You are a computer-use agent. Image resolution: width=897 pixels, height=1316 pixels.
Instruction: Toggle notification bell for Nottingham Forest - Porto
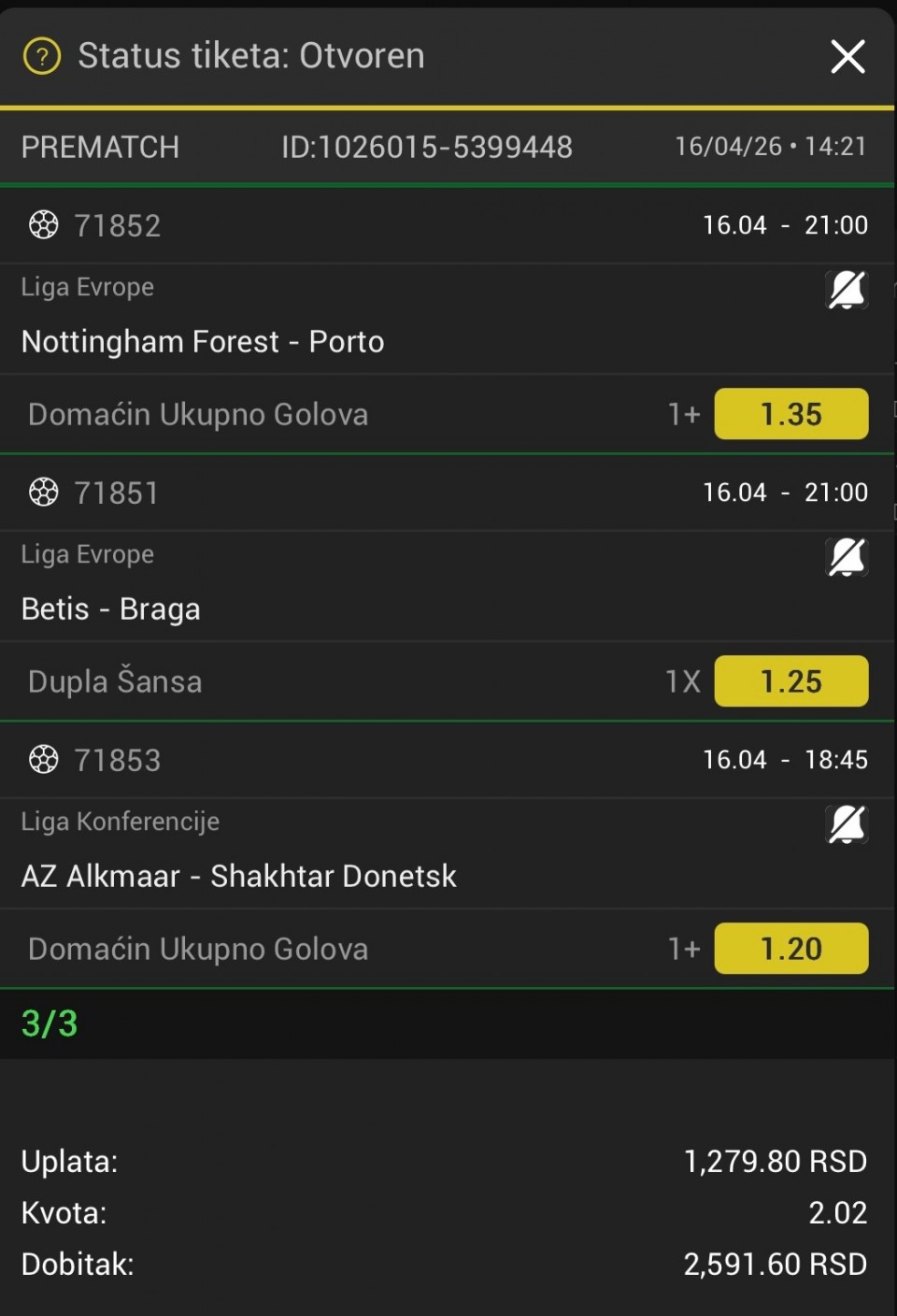[x=847, y=290]
